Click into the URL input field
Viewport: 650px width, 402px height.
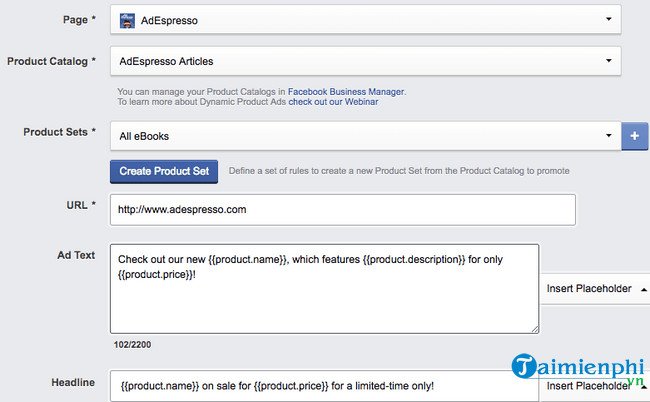pos(342,210)
